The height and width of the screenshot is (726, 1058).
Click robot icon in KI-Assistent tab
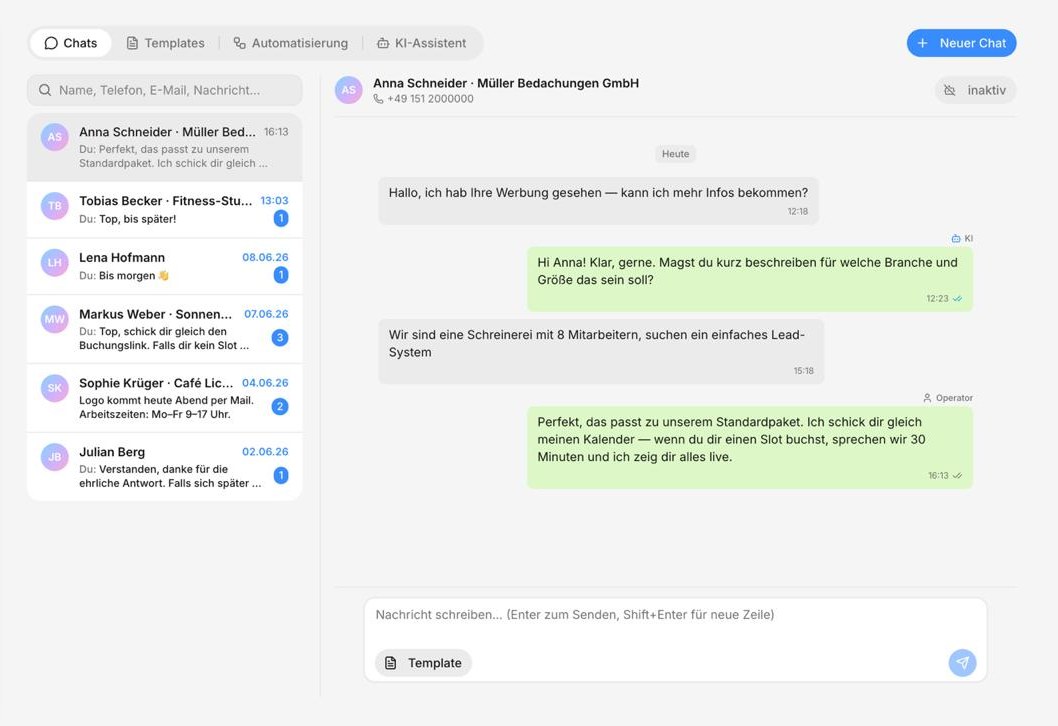click(383, 43)
